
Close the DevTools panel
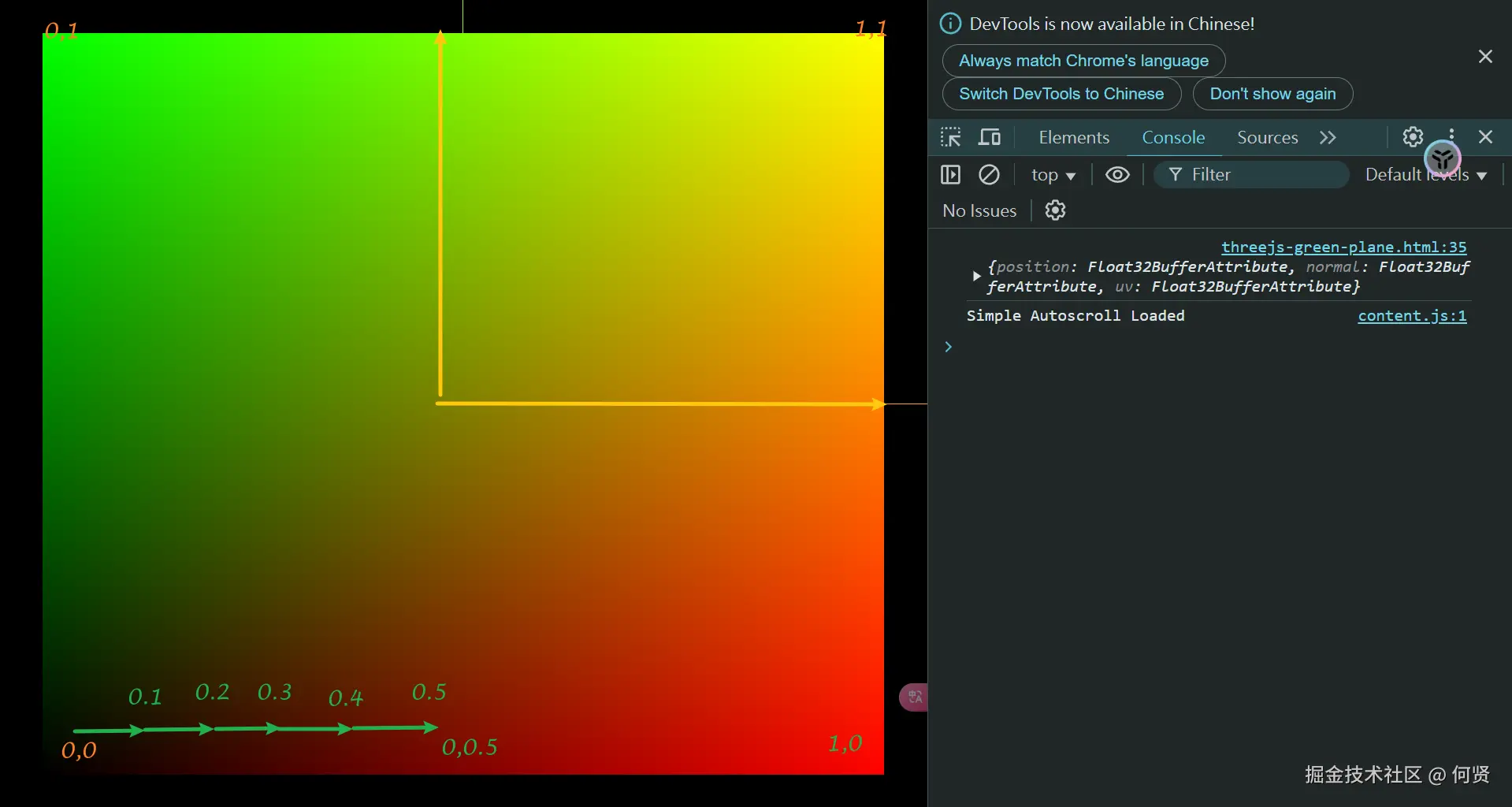click(1486, 137)
